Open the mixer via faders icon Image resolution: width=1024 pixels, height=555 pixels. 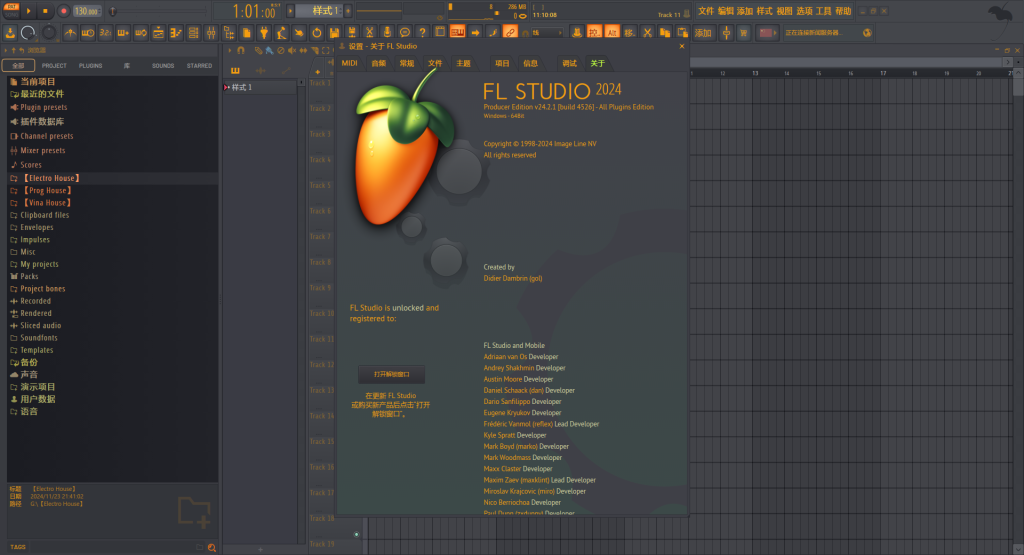click(211, 33)
